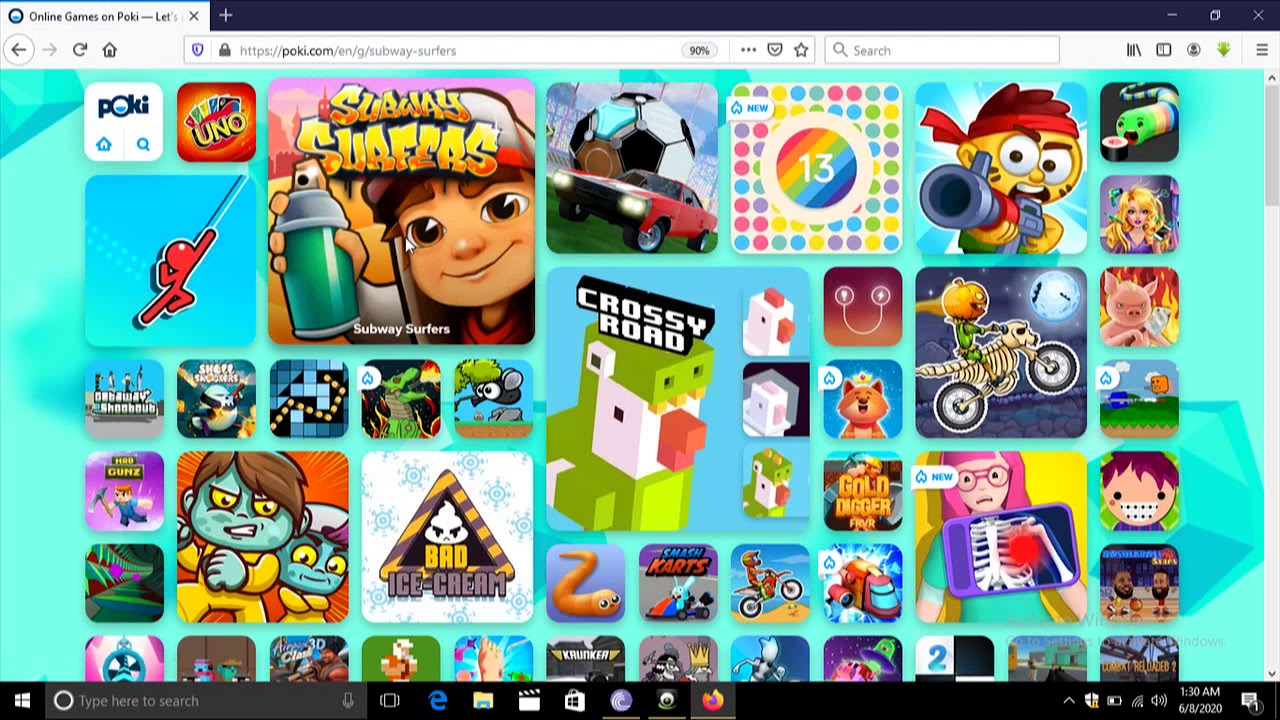Open the zombie family game tile
Viewport: 1280px width, 720px height.
[x=263, y=537]
